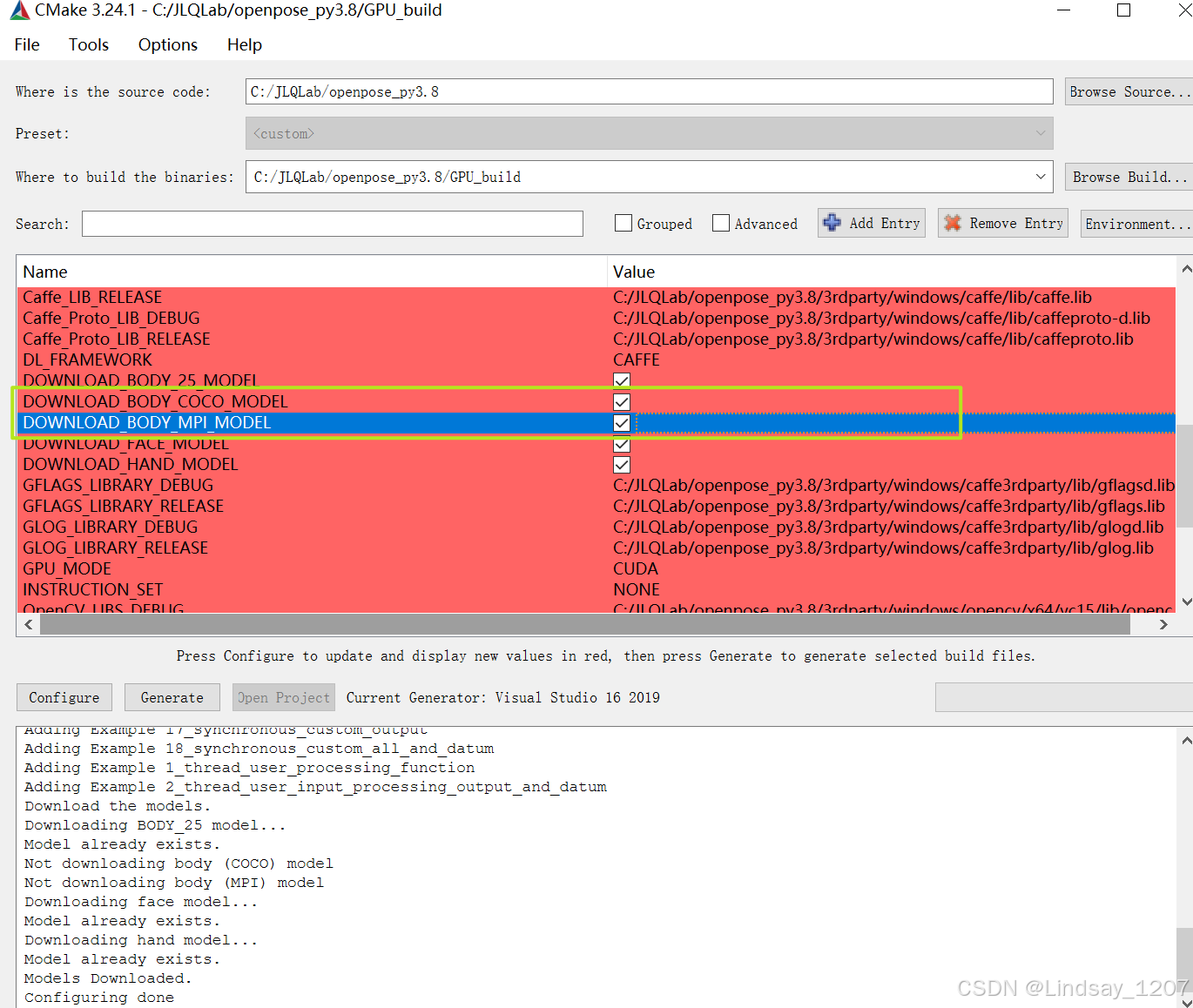This screenshot has width=1193, height=1008.
Task: Click the Generate button
Action: [172, 697]
